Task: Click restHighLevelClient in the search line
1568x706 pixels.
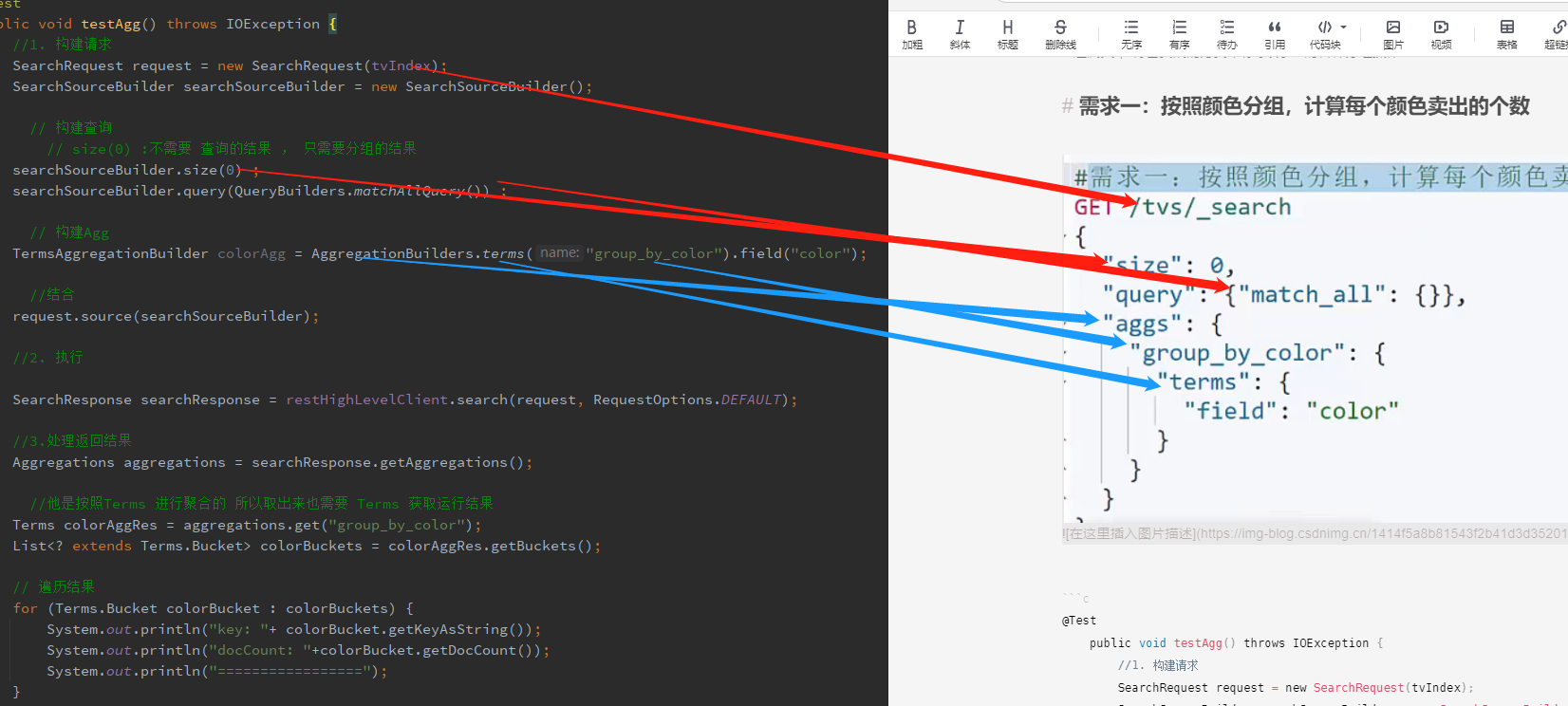Action: [366, 399]
